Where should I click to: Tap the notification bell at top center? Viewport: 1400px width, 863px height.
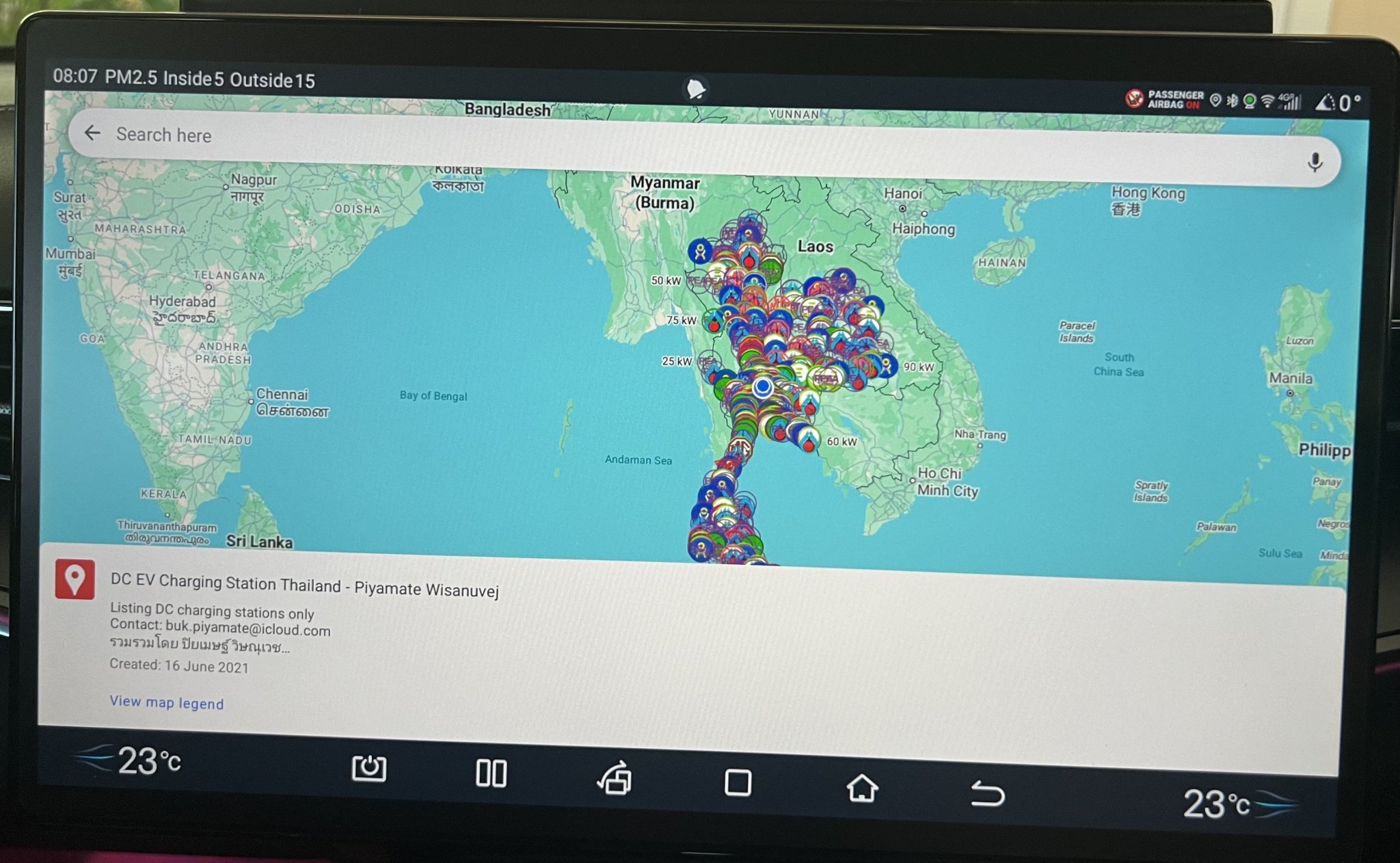point(696,90)
